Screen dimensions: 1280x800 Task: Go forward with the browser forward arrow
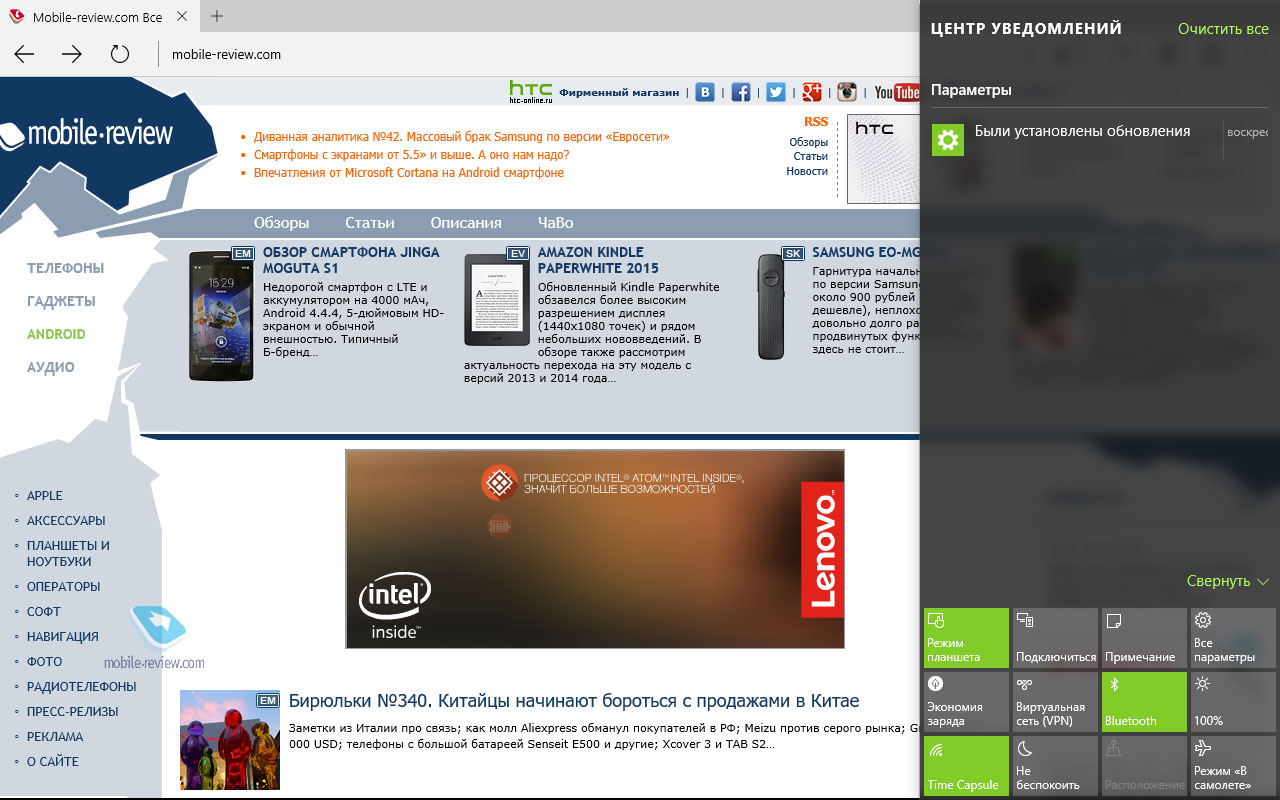point(72,55)
